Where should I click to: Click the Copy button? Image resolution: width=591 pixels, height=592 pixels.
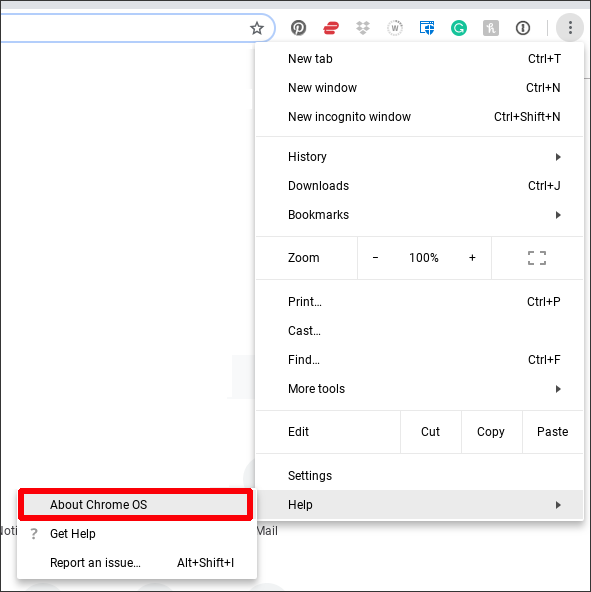point(491,432)
